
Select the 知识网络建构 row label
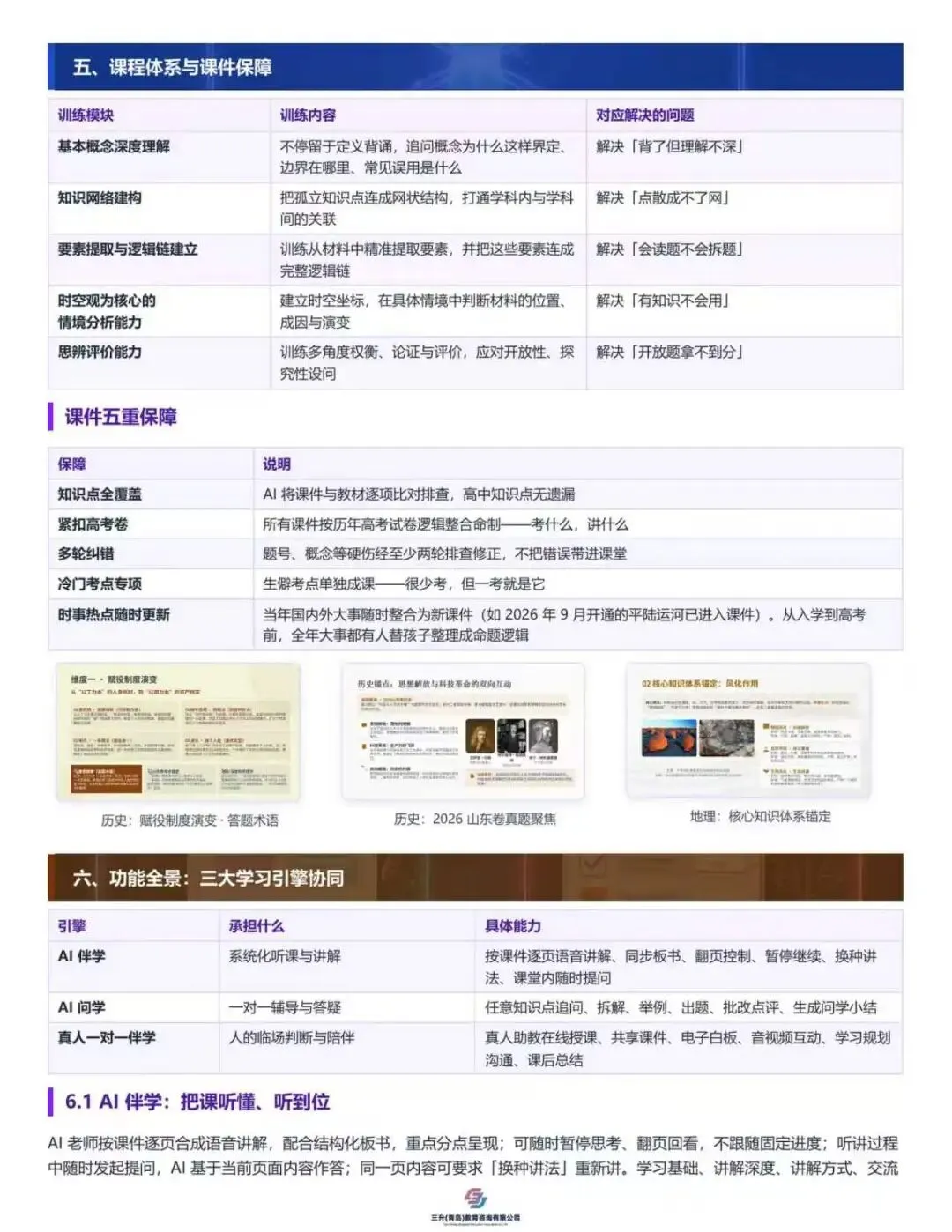pyautogui.click(x=100, y=198)
